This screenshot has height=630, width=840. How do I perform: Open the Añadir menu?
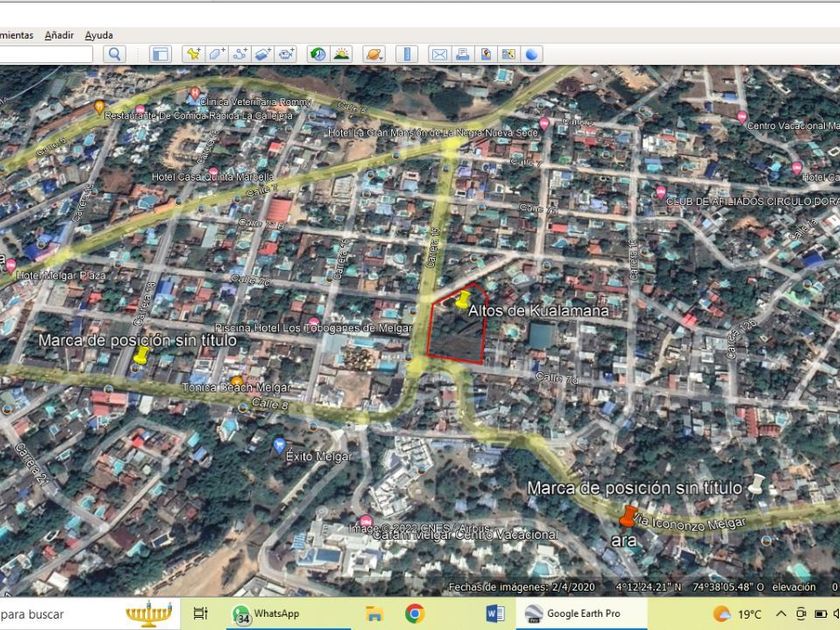click(x=59, y=35)
